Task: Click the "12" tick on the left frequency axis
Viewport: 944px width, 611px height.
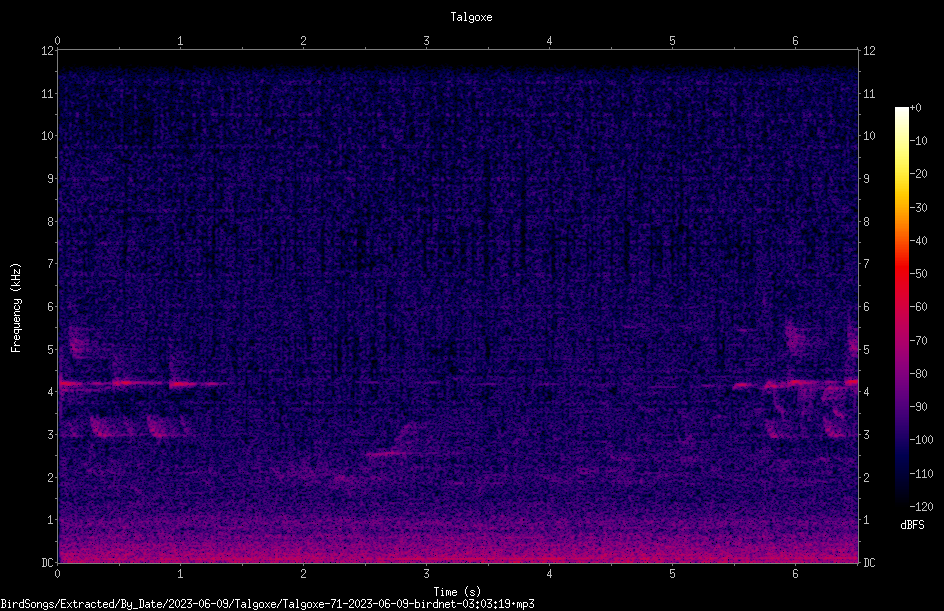Action: tap(48, 51)
